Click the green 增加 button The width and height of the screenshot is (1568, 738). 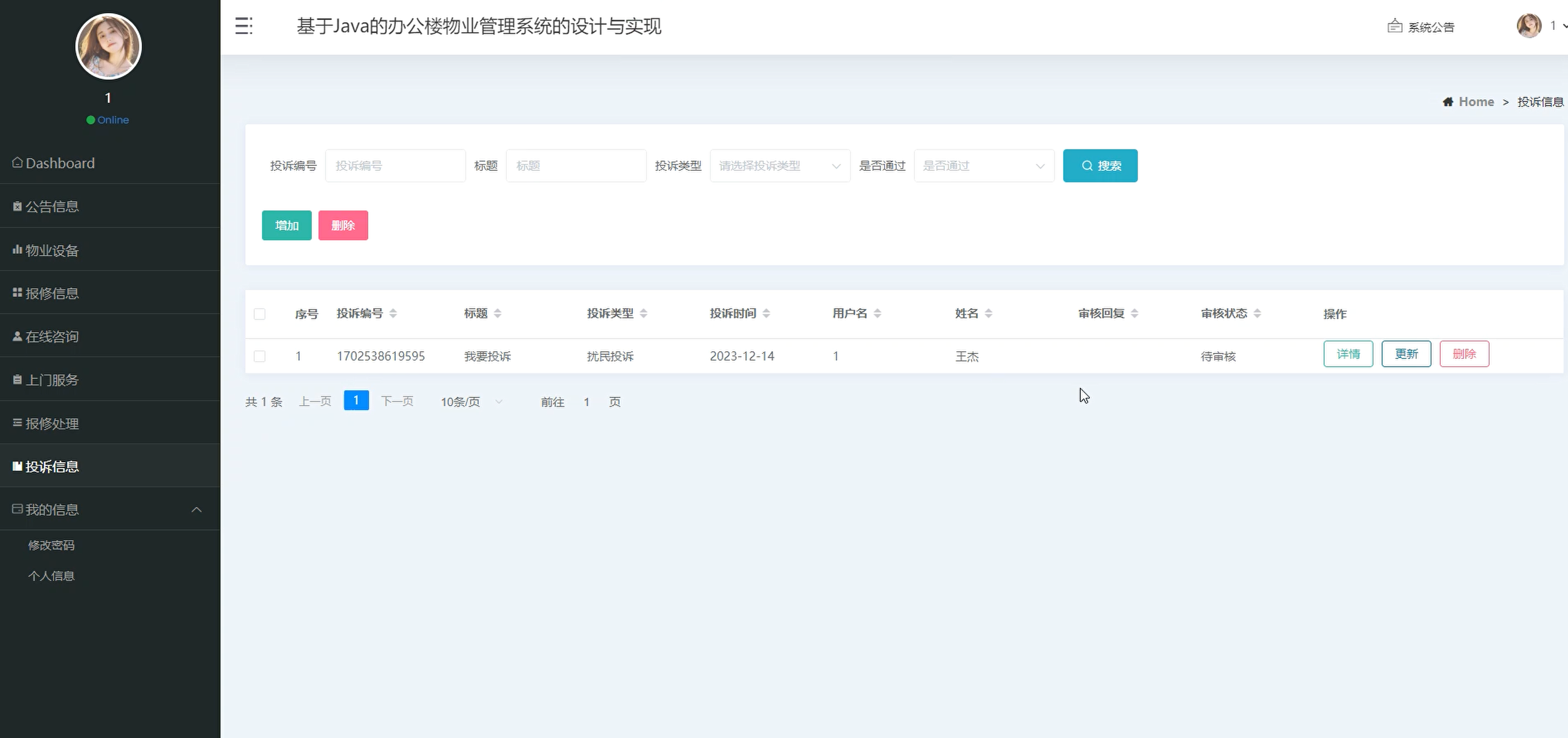[286, 225]
